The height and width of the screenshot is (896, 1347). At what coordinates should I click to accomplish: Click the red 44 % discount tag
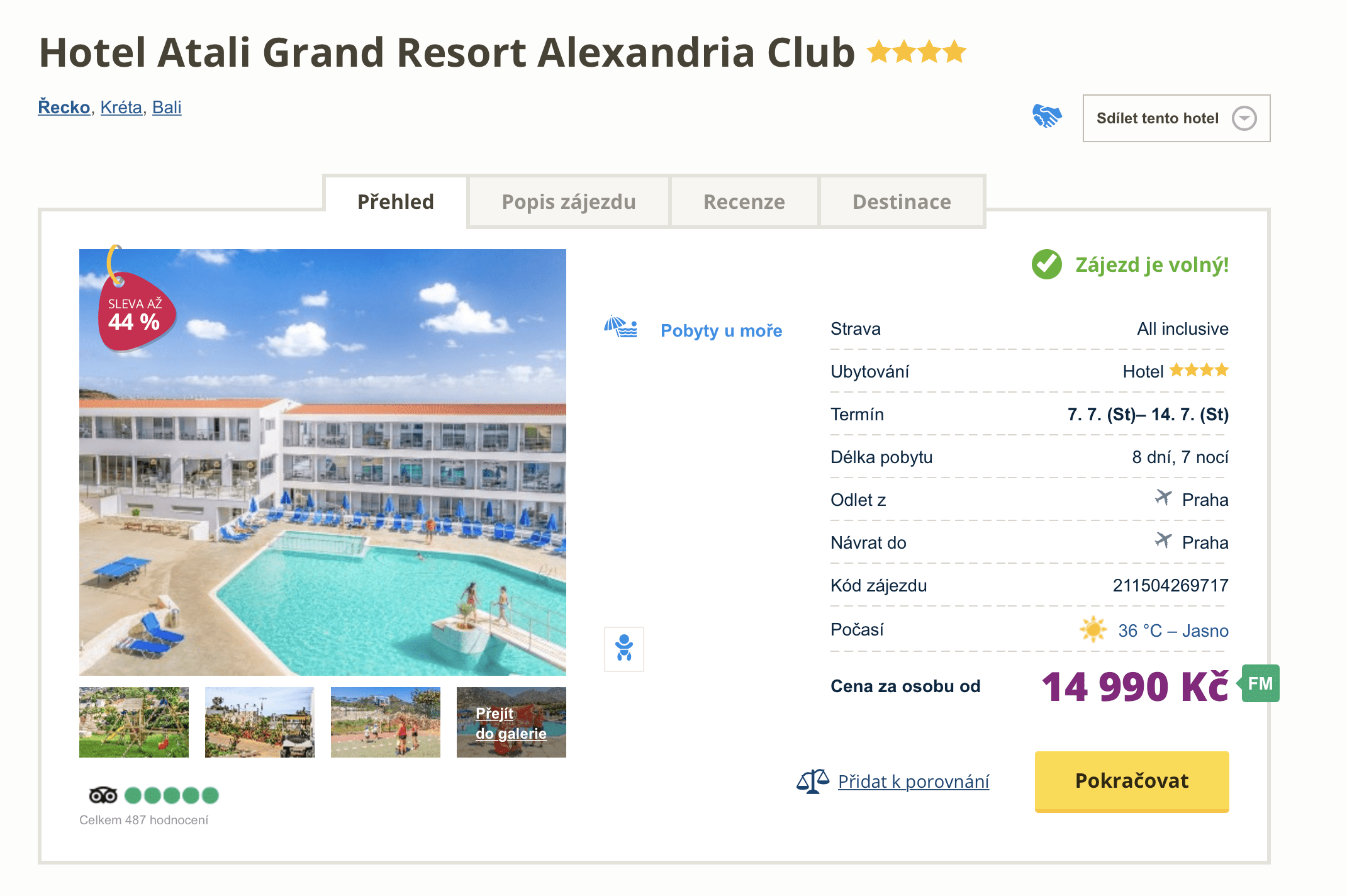click(x=135, y=313)
